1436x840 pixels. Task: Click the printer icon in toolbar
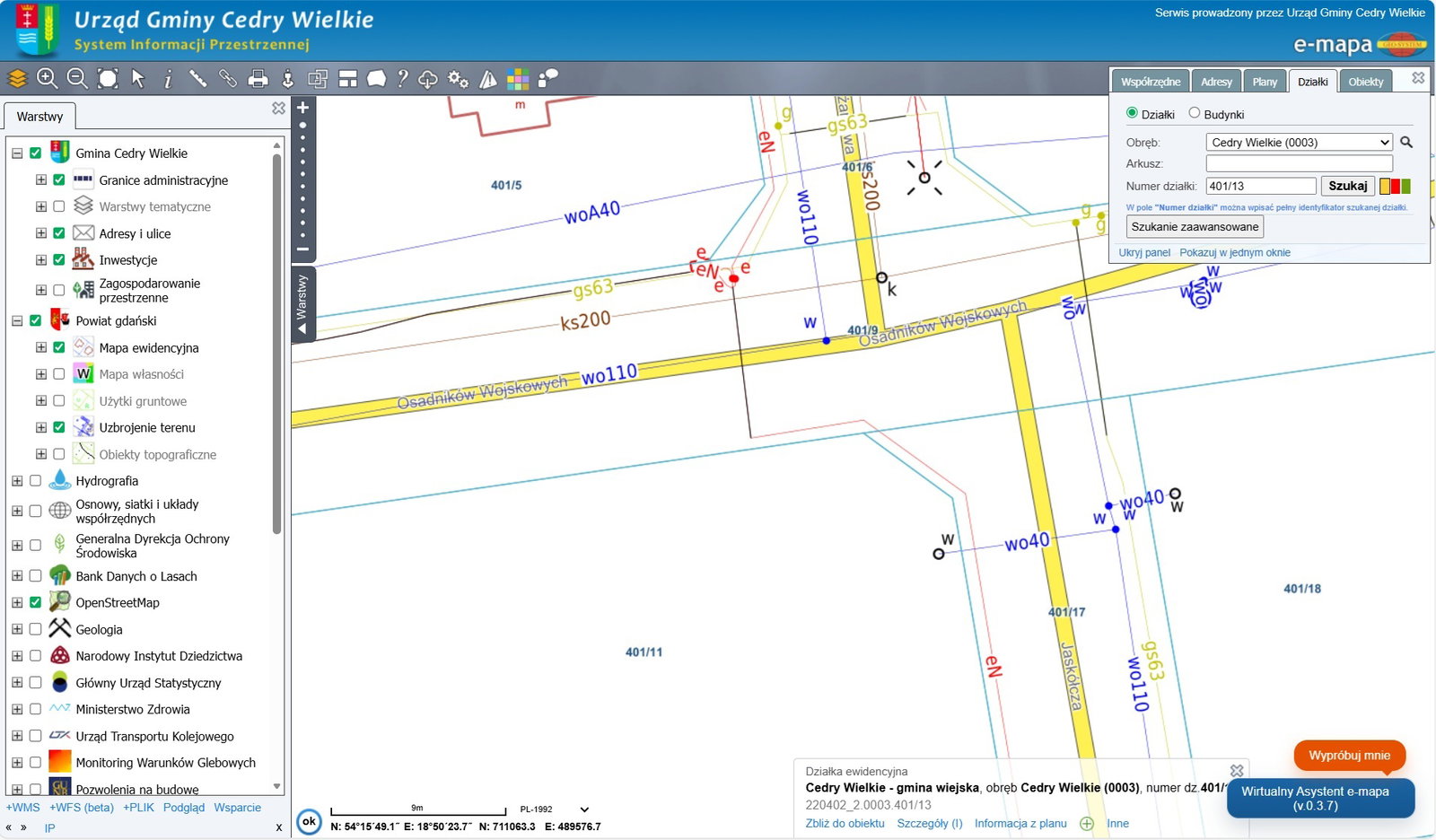[258, 79]
